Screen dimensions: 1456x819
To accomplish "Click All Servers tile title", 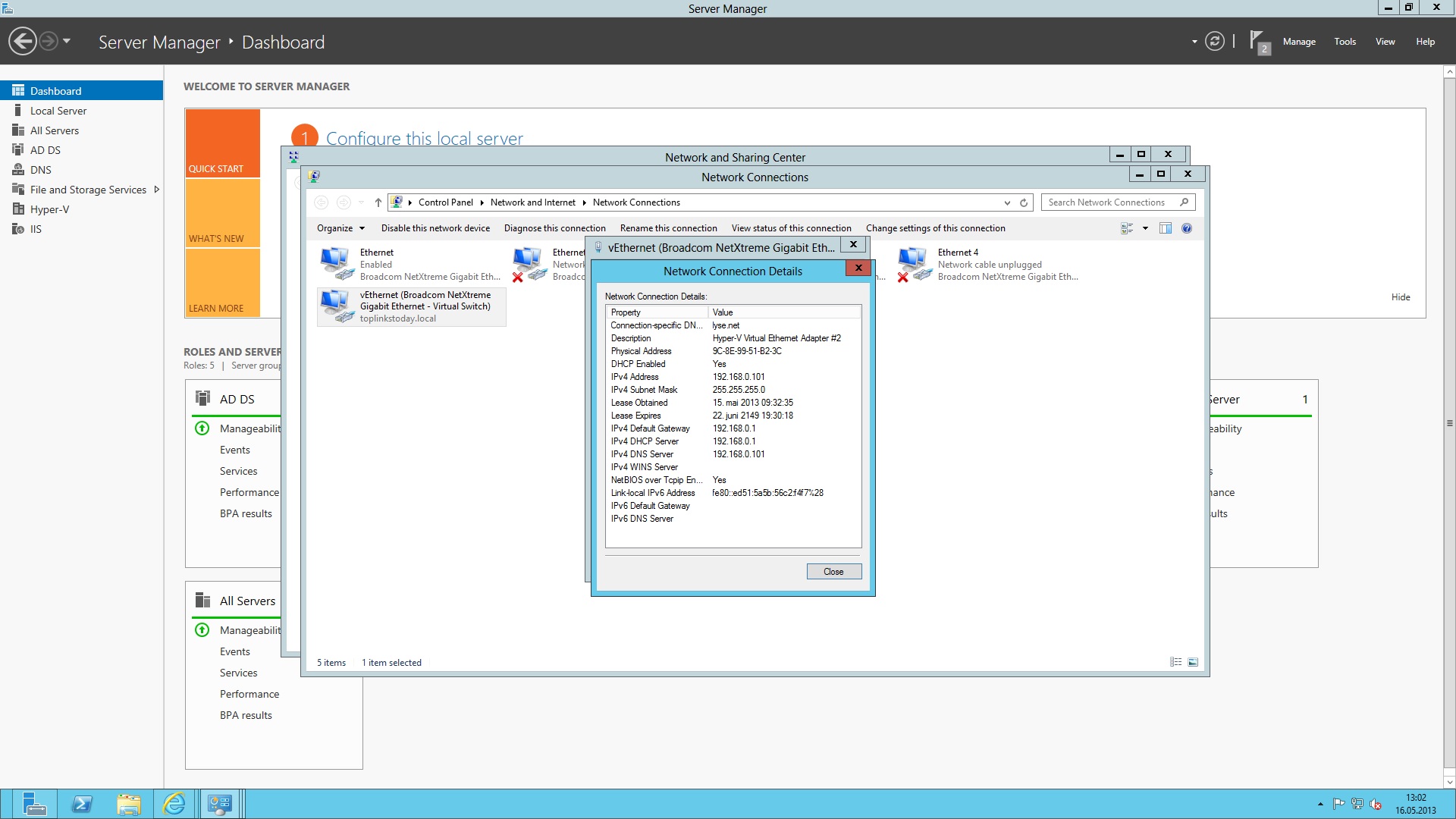I will [247, 601].
